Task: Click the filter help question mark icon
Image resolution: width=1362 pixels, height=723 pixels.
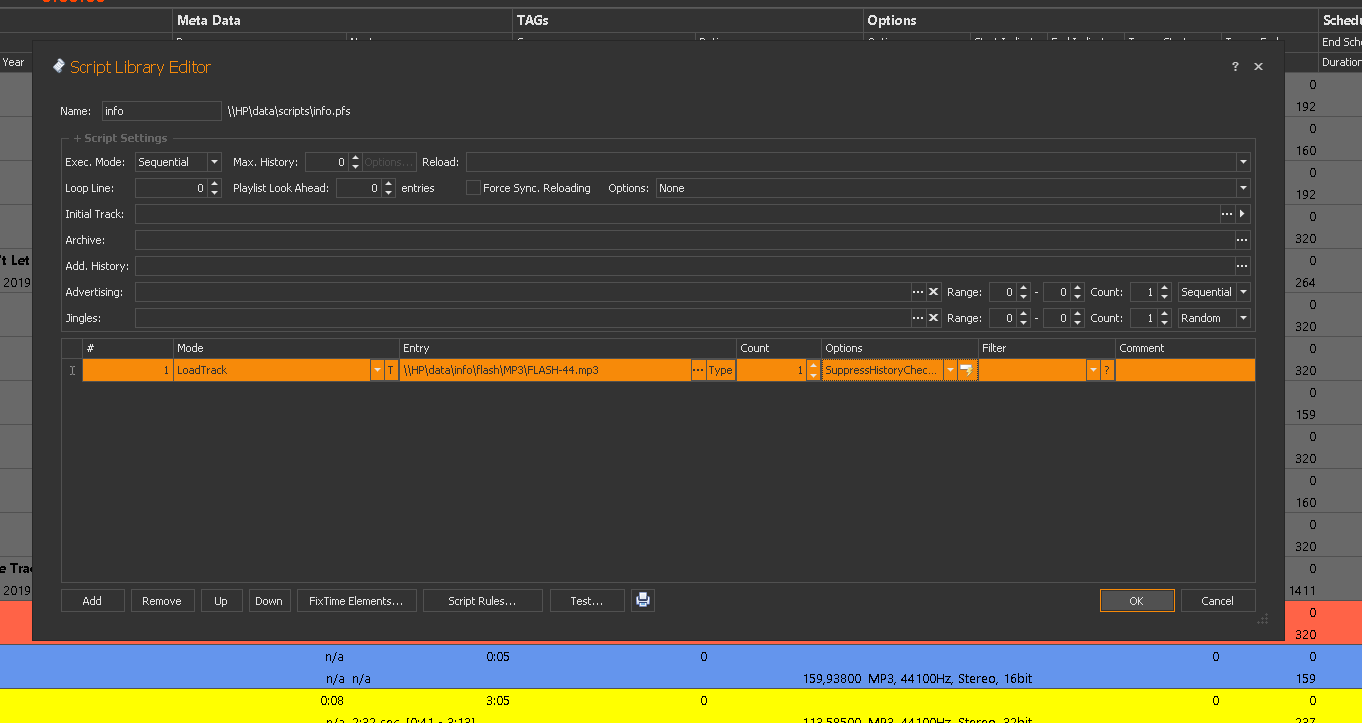Action: (1107, 370)
